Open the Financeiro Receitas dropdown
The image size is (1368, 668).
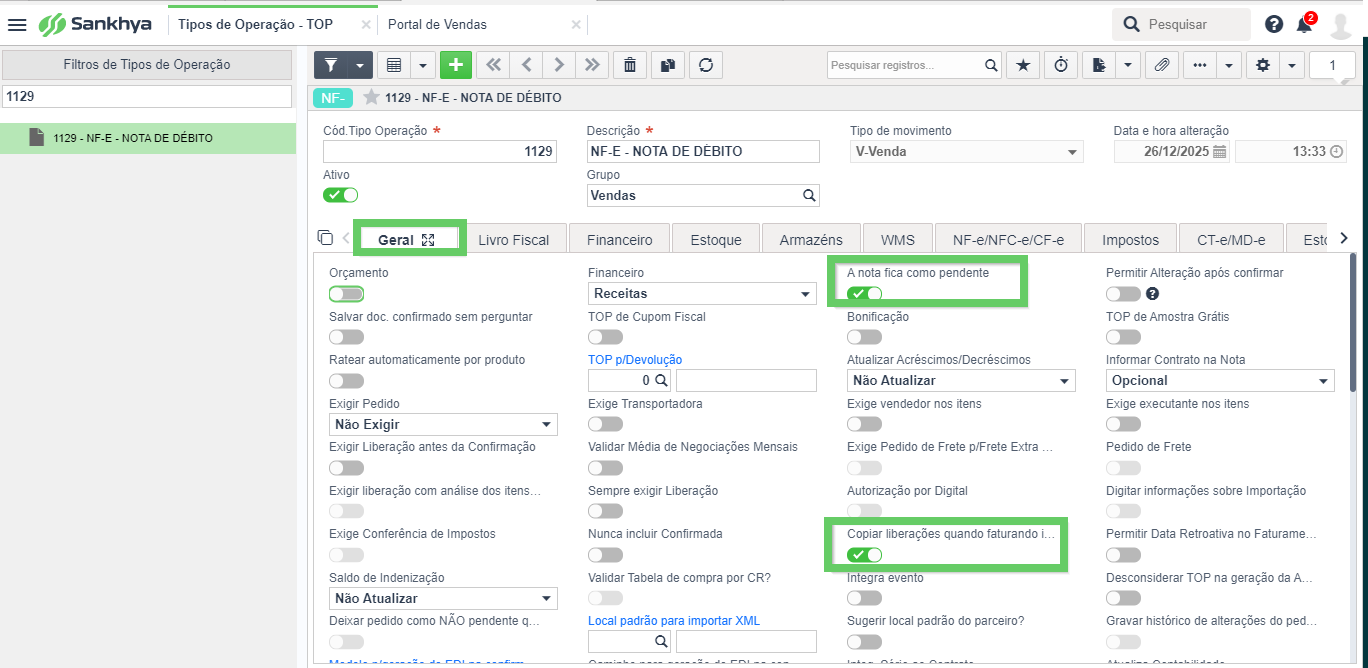pos(702,294)
